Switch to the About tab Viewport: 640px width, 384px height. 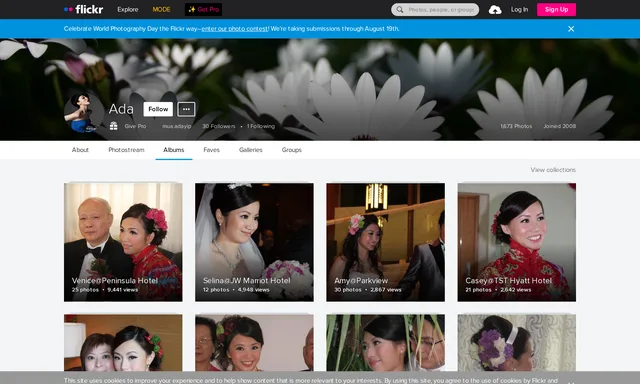[80, 150]
